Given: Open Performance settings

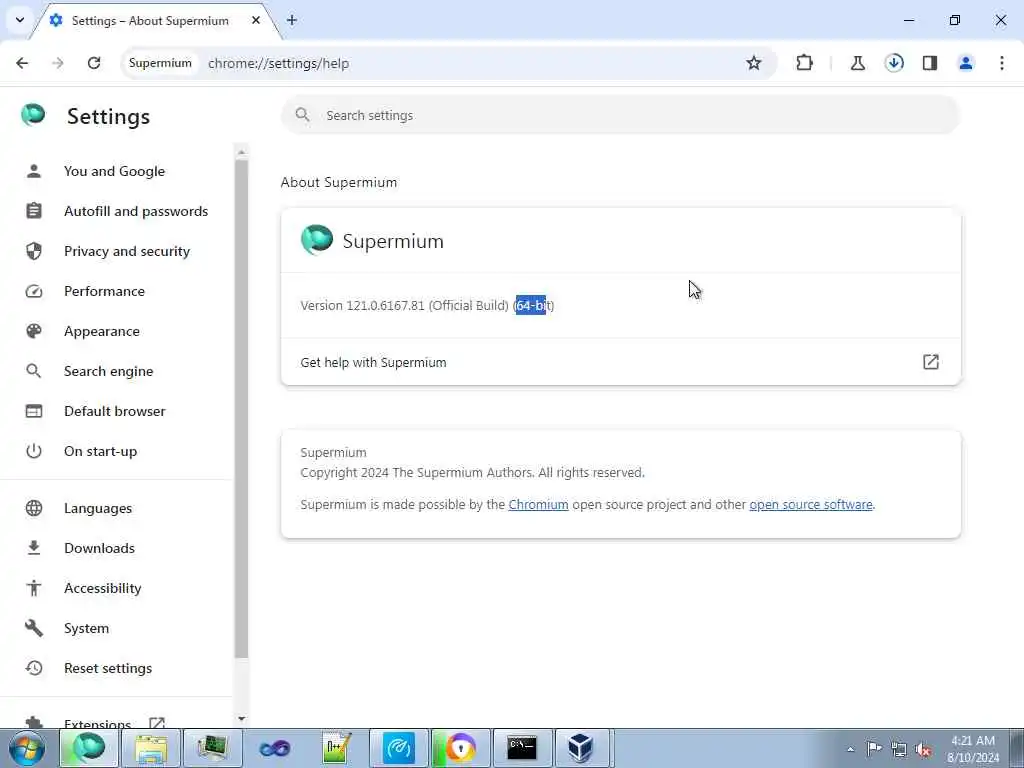Looking at the screenshot, I should (x=116, y=291).
